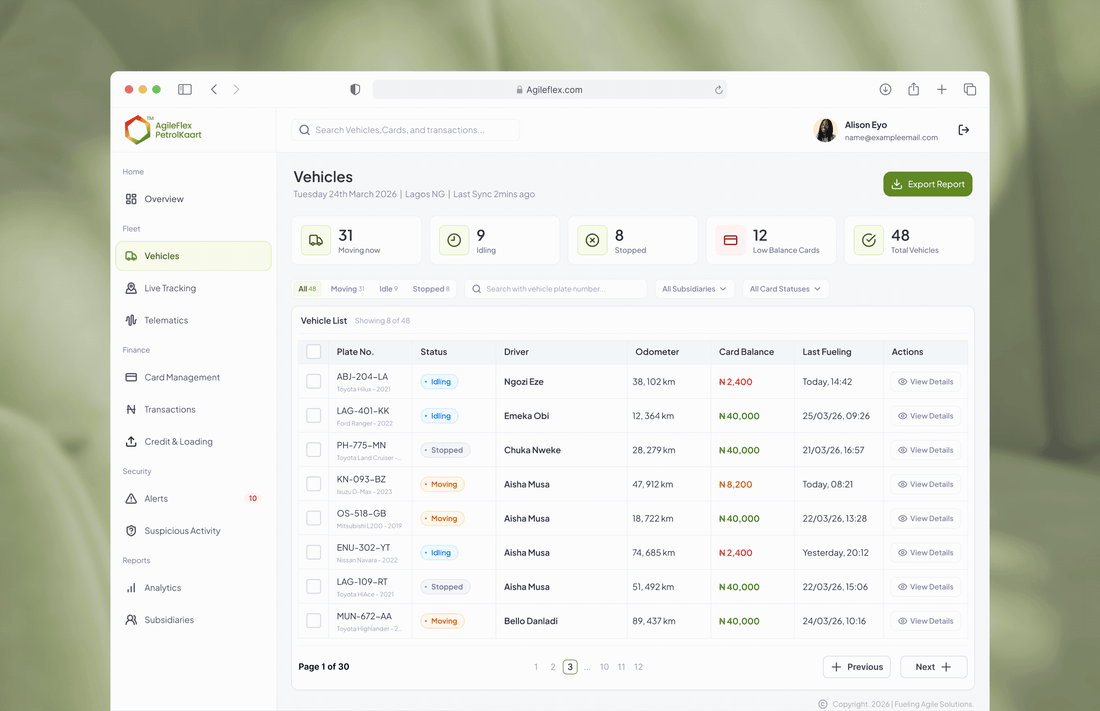Click the AgileFlex PetrolKaart logo
The image size is (1100, 711).
[163, 130]
